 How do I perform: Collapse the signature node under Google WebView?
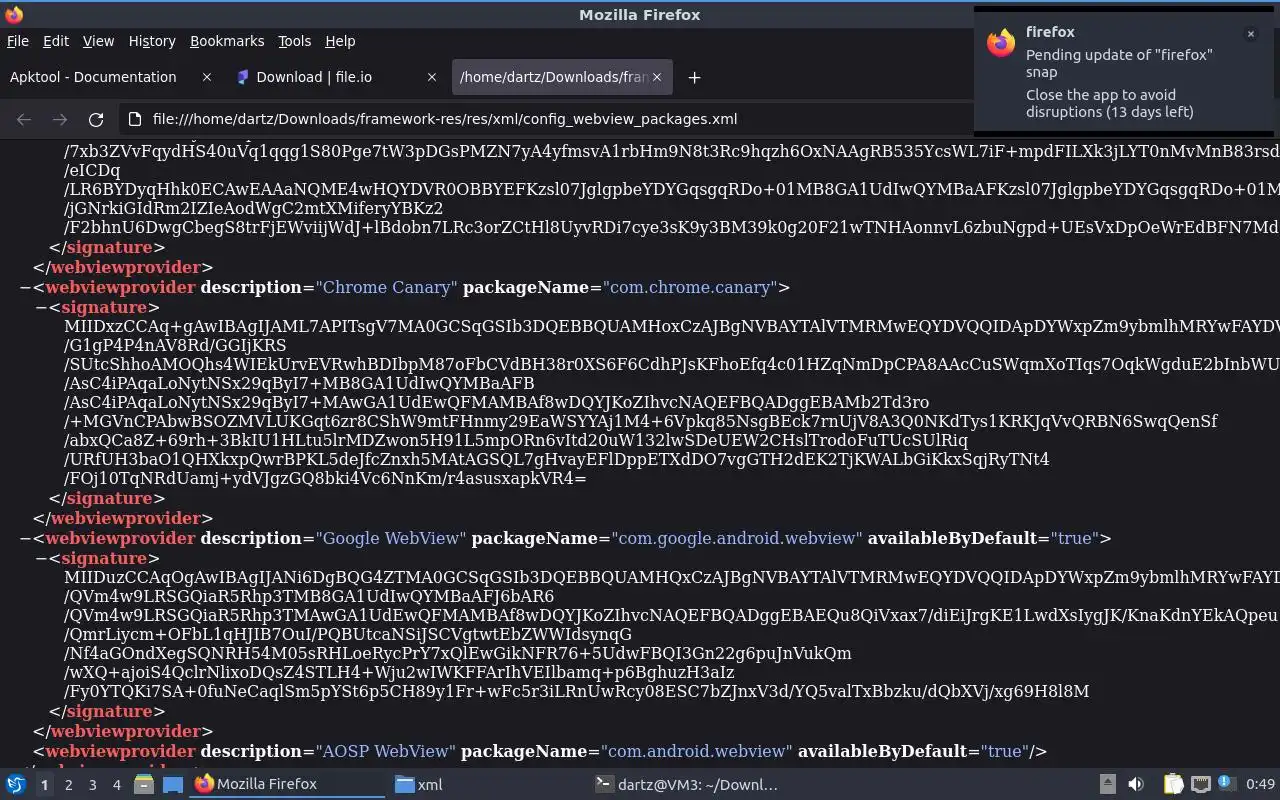[x=41, y=558]
